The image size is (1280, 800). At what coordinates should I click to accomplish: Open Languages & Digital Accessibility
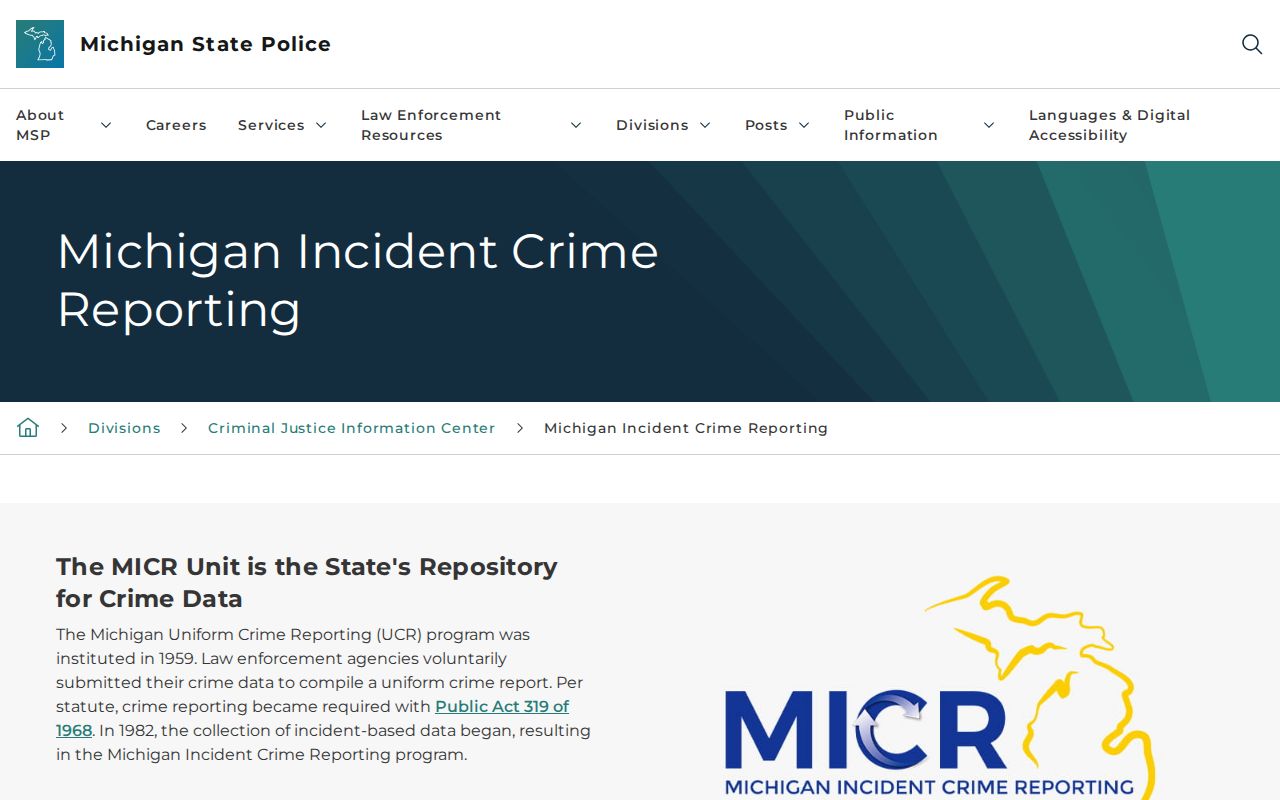[x=1110, y=125]
